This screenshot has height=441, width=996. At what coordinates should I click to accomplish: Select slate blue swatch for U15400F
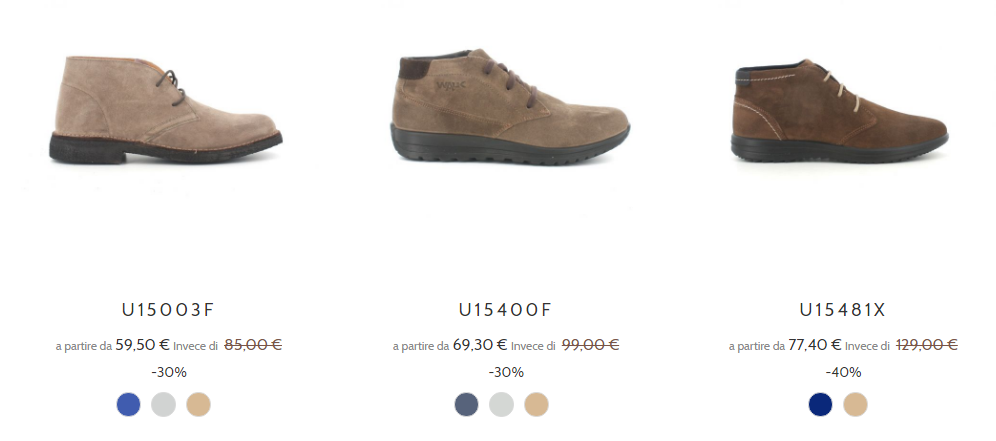click(x=466, y=404)
